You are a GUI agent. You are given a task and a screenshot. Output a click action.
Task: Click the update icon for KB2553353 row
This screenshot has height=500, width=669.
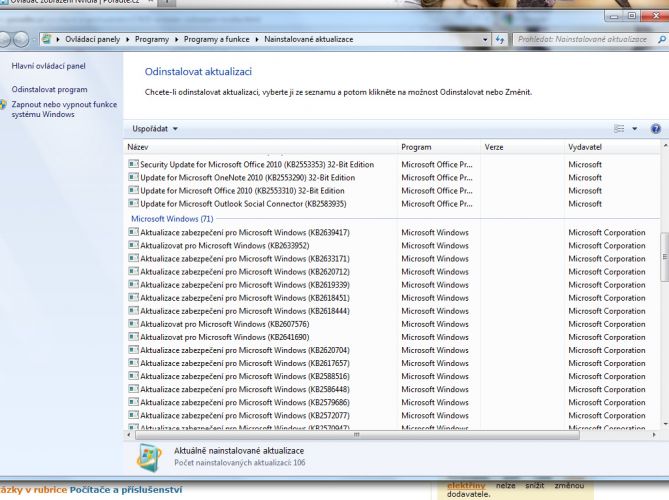tap(133, 164)
